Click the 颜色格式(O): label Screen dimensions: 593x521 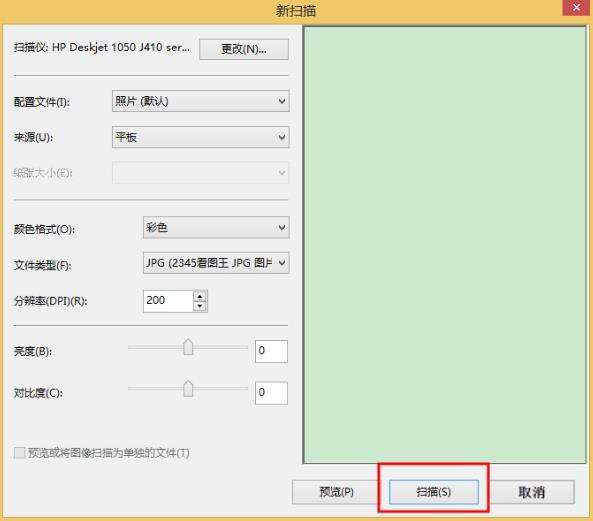click(x=44, y=229)
